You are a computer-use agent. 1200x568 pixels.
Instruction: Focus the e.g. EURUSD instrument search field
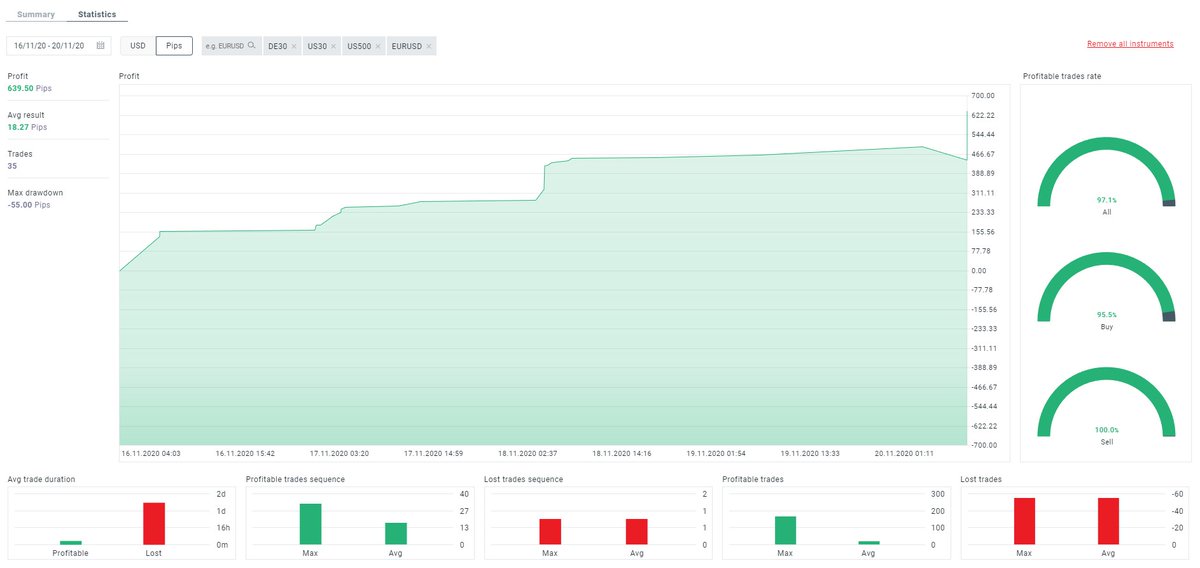tap(231, 46)
